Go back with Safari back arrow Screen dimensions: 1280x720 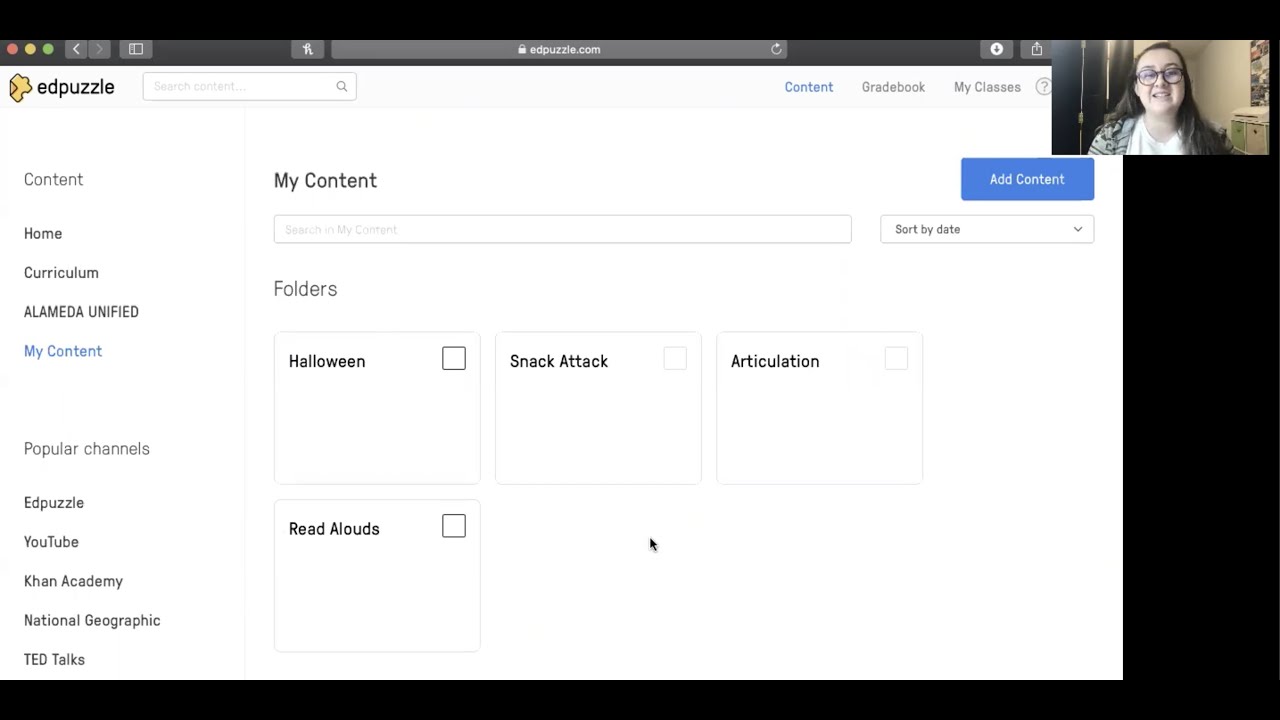[76, 49]
